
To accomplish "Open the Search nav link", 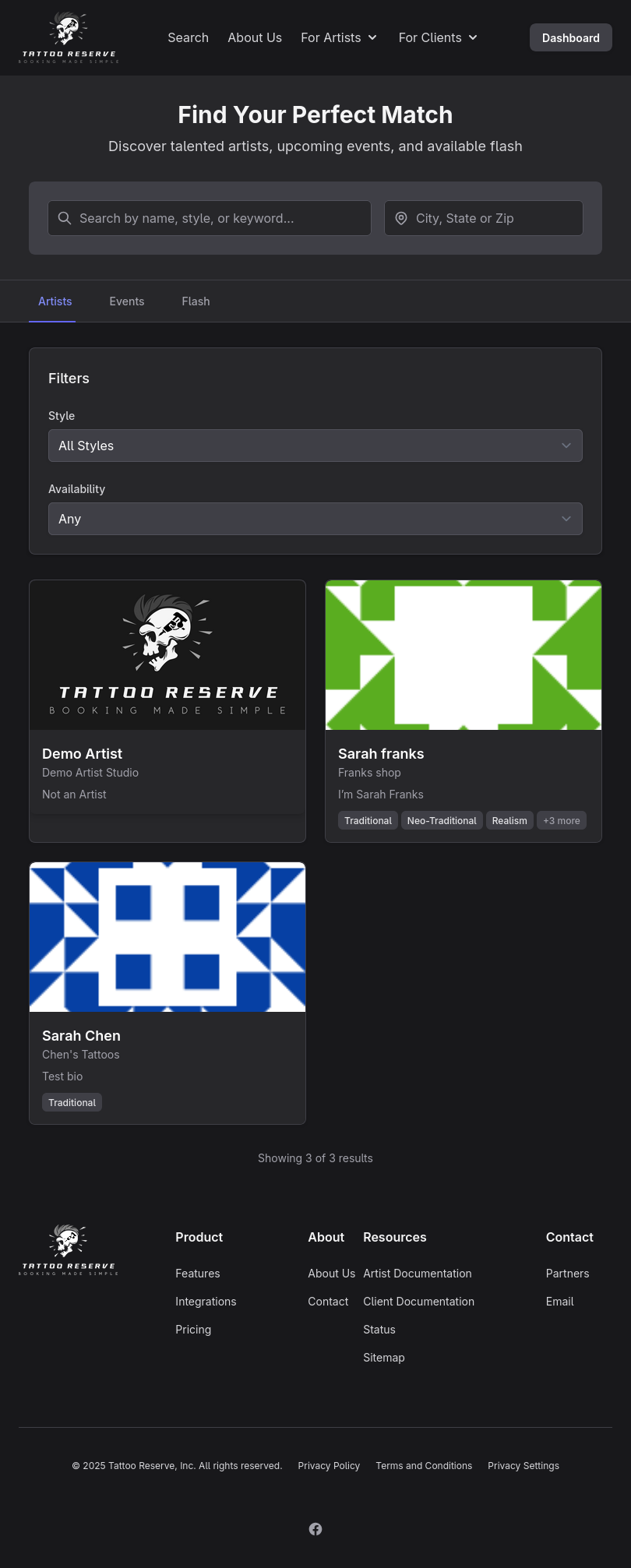I will (x=188, y=37).
